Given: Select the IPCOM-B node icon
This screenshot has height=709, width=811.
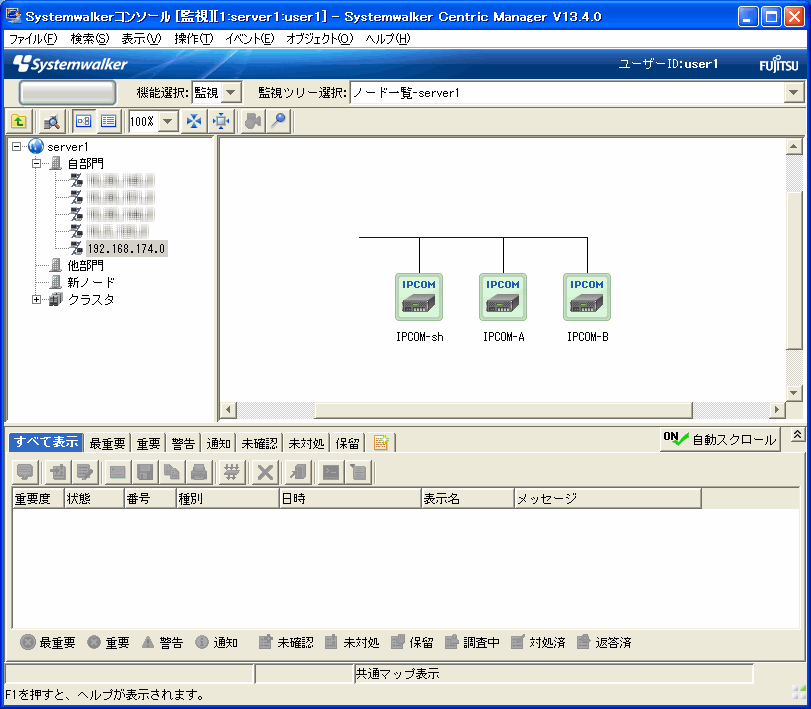Looking at the screenshot, I should (x=587, y=297).
